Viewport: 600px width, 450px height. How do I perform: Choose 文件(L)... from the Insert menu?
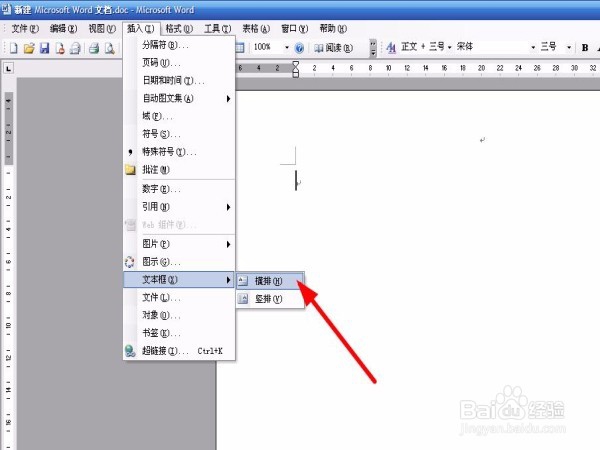click(179, 298)
